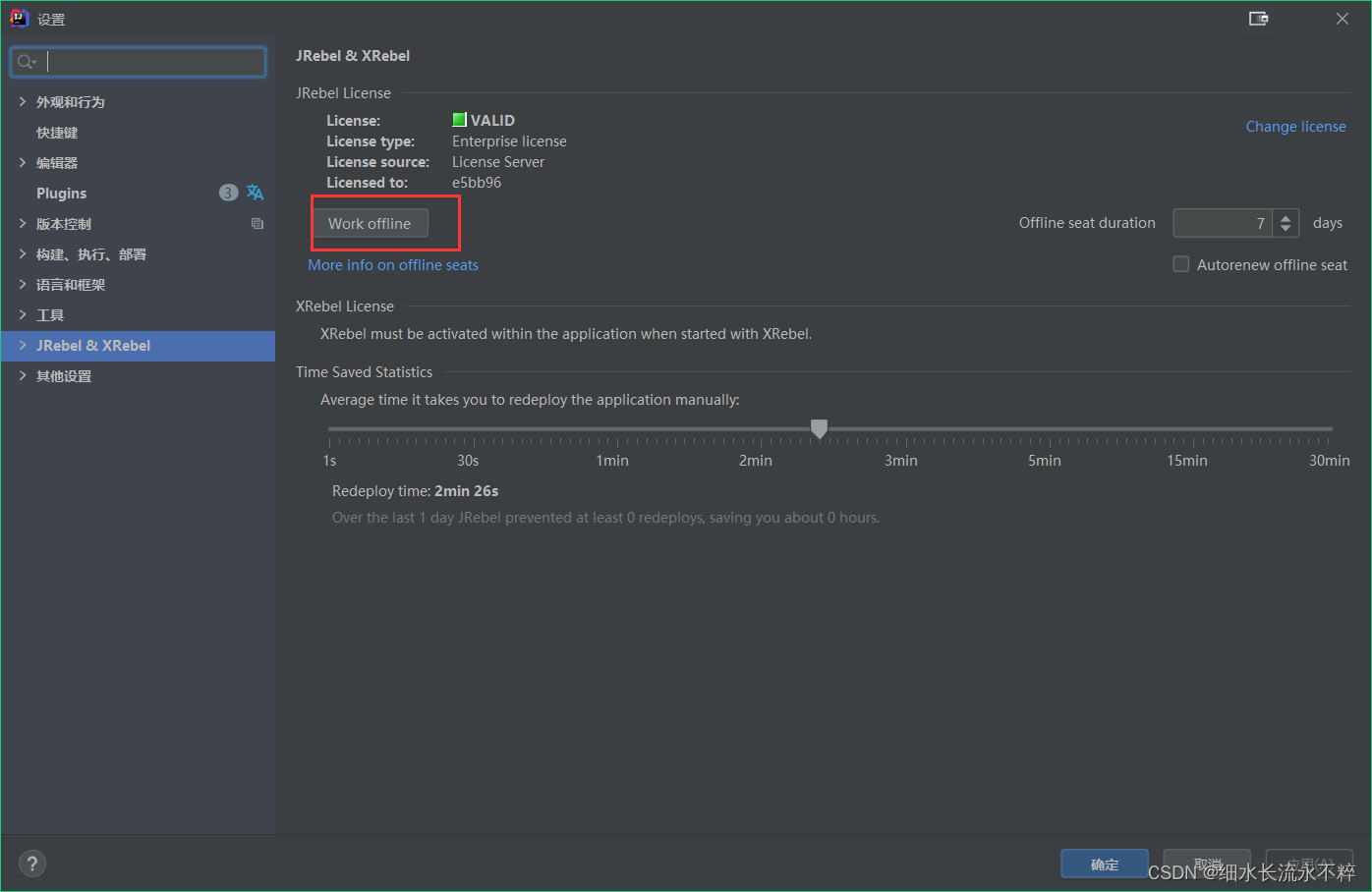Expand the JRebel & XRebel tree node
This screenshot has width=1372, height=892.
(23, 345)
